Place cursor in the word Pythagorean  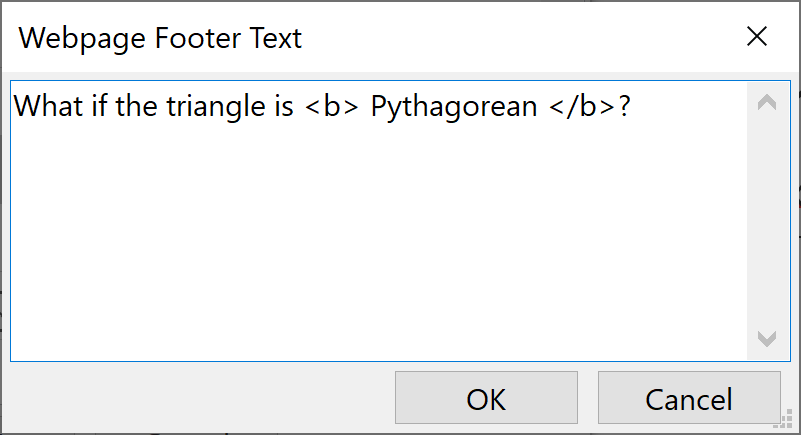(x=453, y=107)
